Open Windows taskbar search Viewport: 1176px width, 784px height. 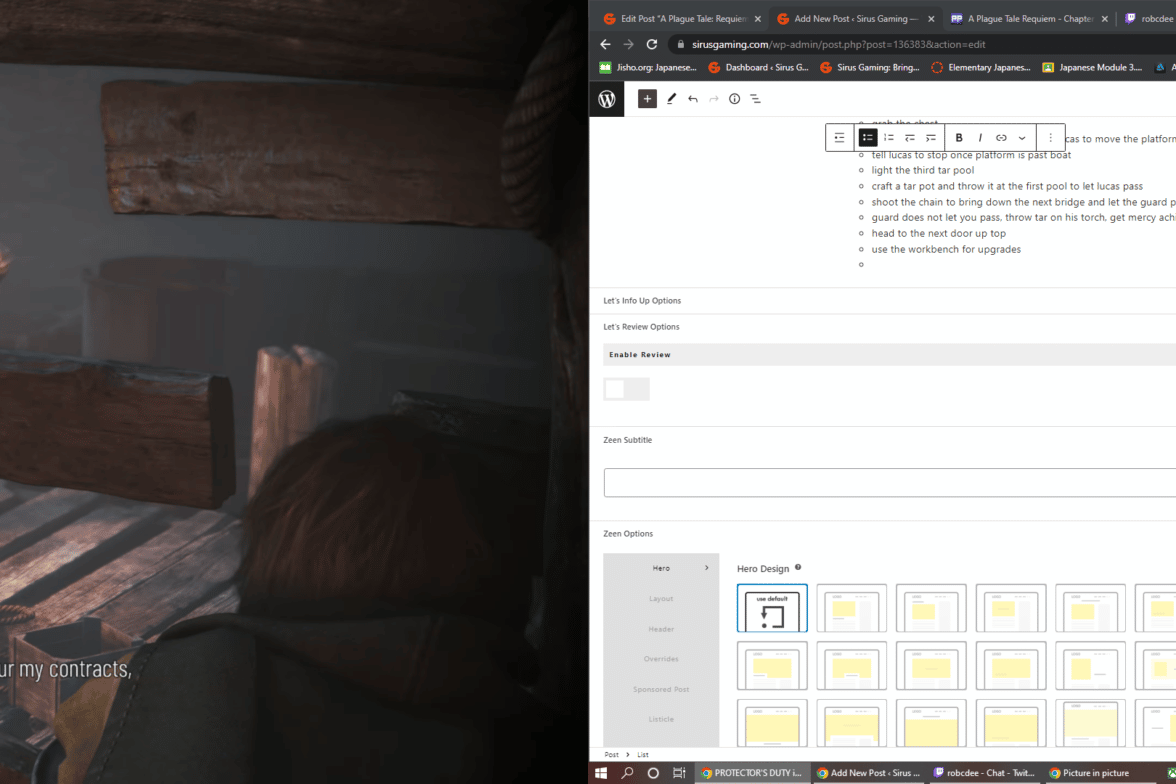[627, 773]
